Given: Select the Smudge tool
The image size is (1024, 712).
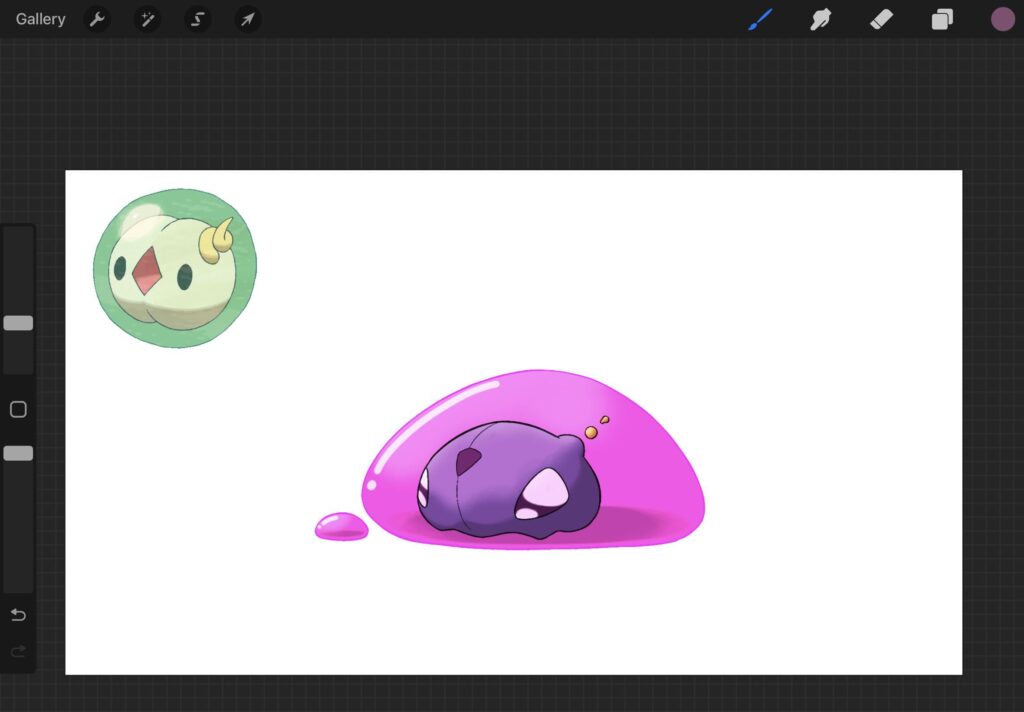Looking at the screenshot, I should pyautogui.click(x=820, y=20).
